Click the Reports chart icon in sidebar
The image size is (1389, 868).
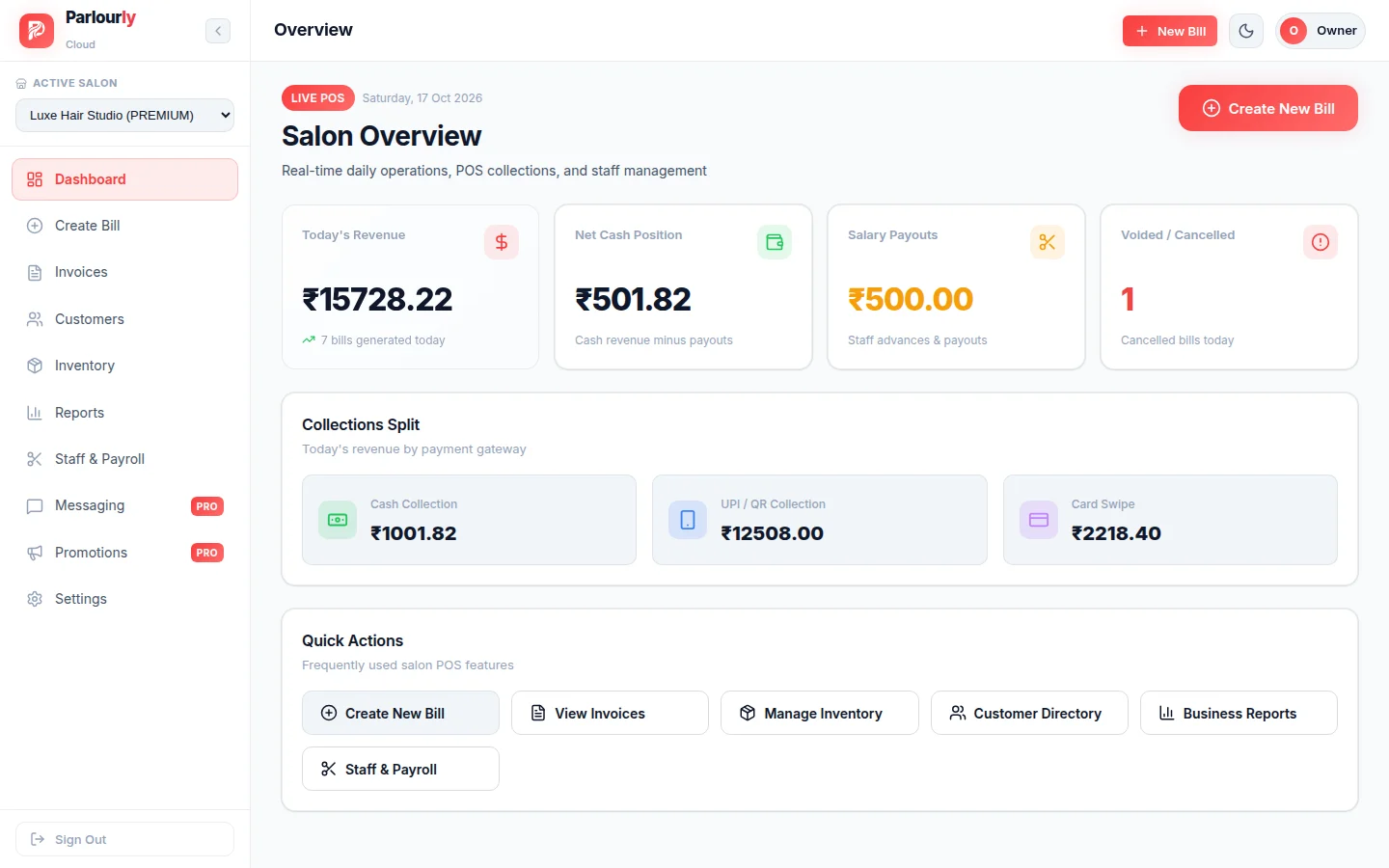pos(35,413)
